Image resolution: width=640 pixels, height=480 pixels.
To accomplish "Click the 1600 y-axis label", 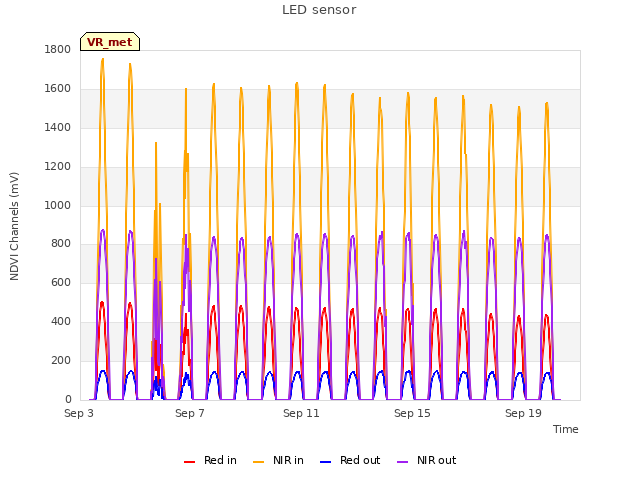I will 58,89.
